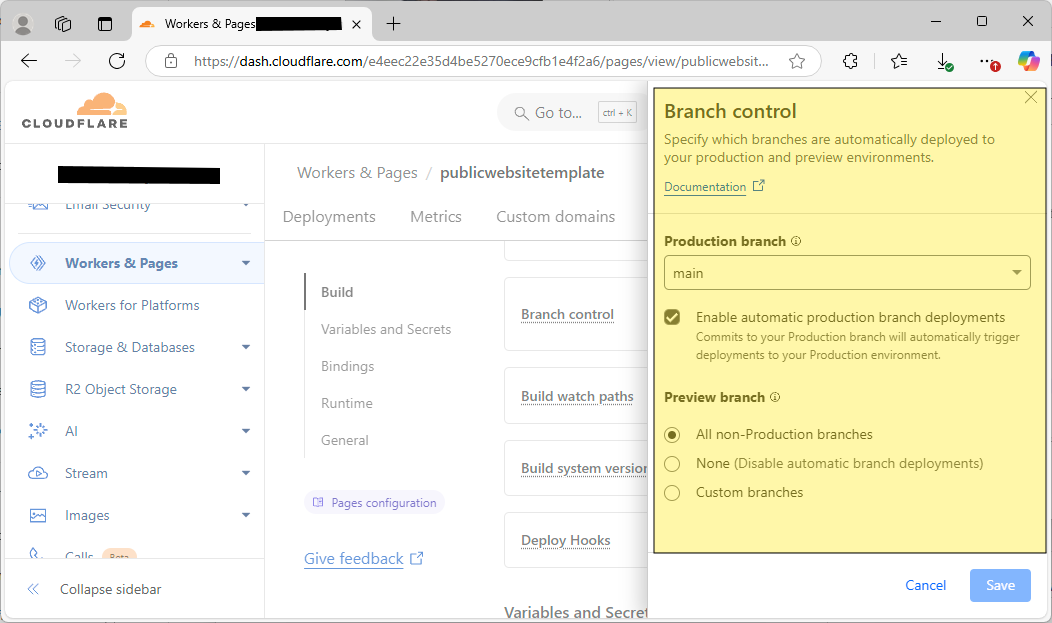The width and height of the screenshot is (1052, 623).
Task: Click the Workers for Platforms cube icon
Action: click(38, 305)
